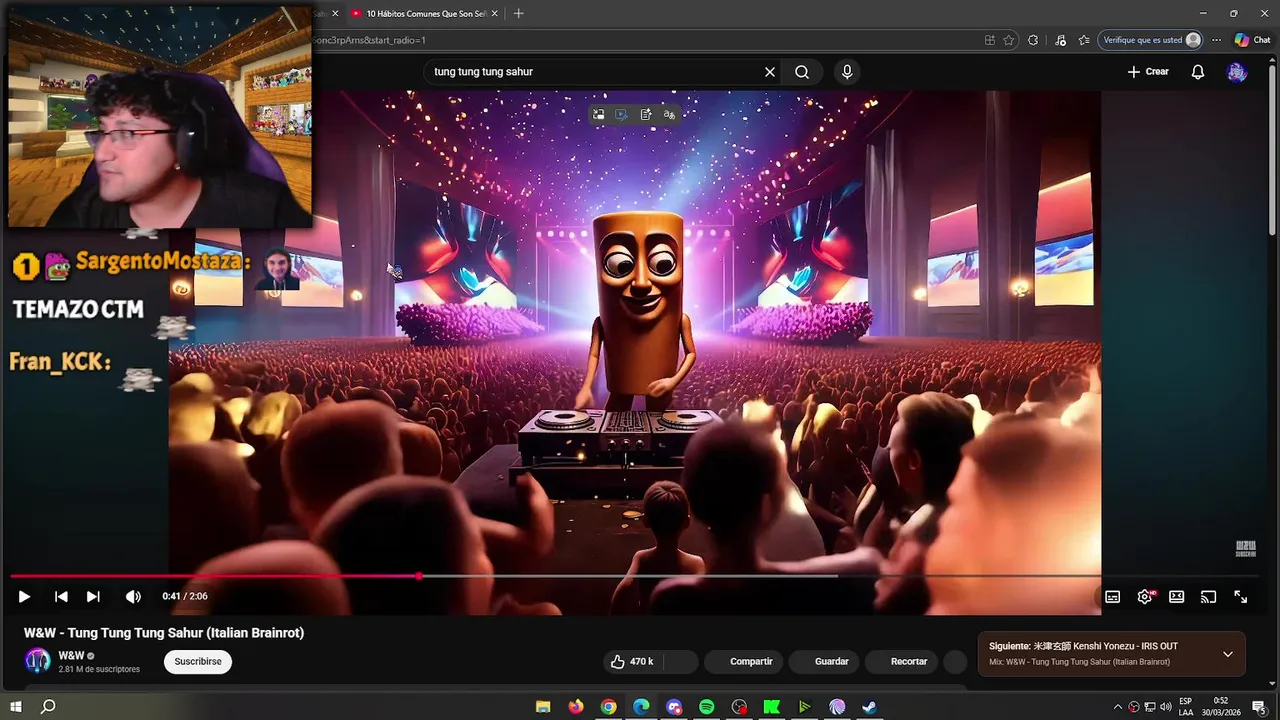Open the browser extensions puzzle icon
1280x720 pixels.
[1033, 40]
